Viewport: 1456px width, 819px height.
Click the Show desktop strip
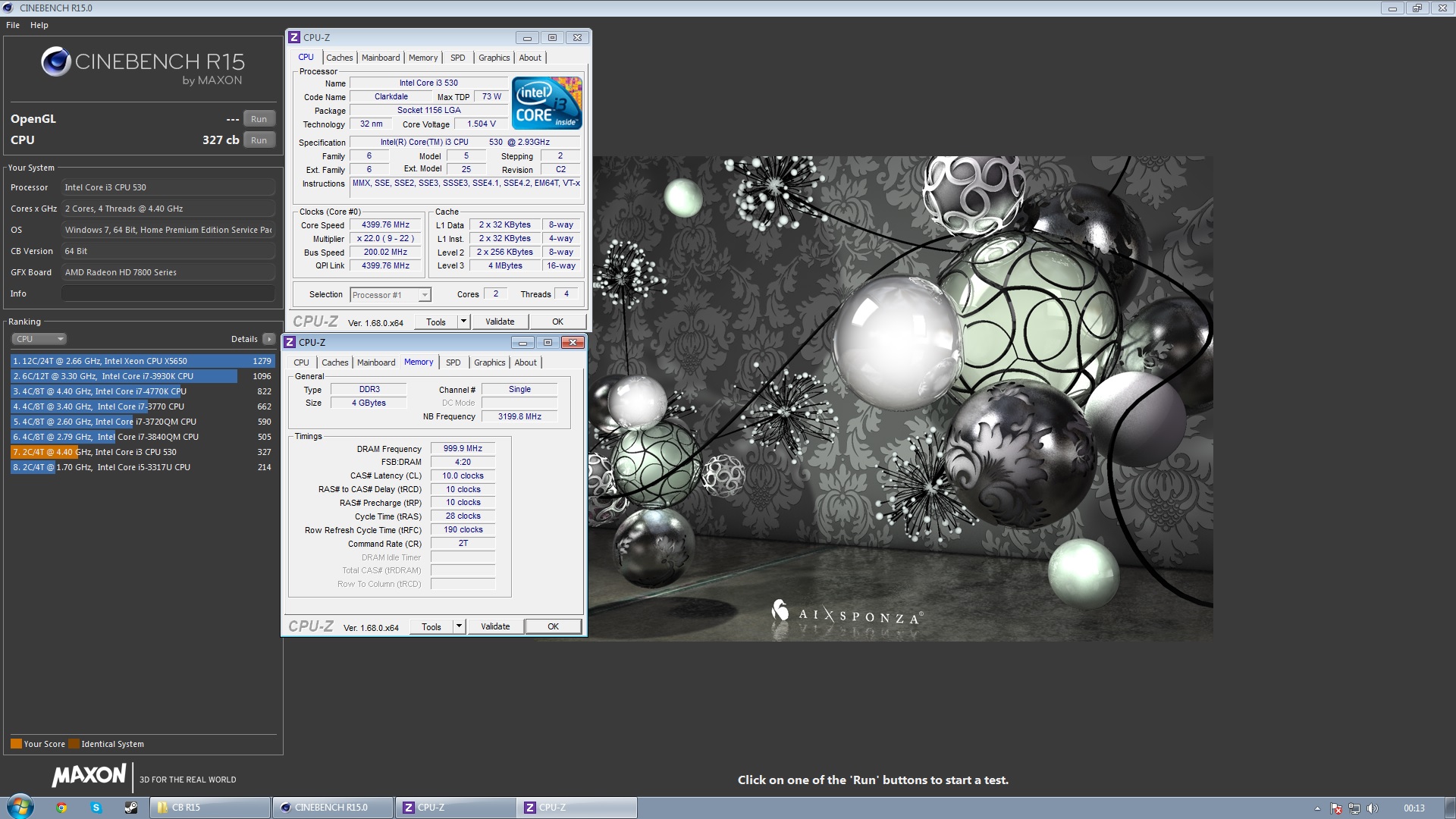pyautogui.click(x=1449, y=808)
